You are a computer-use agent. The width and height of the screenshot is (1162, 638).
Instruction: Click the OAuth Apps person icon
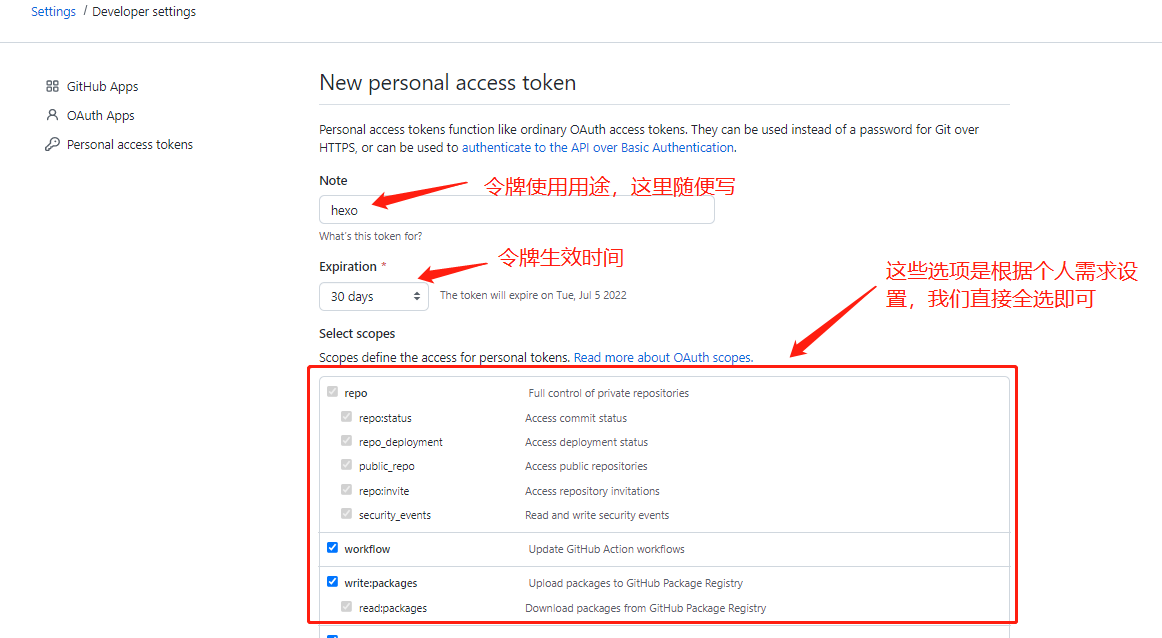pyautogui.click(x=52, y=115)
